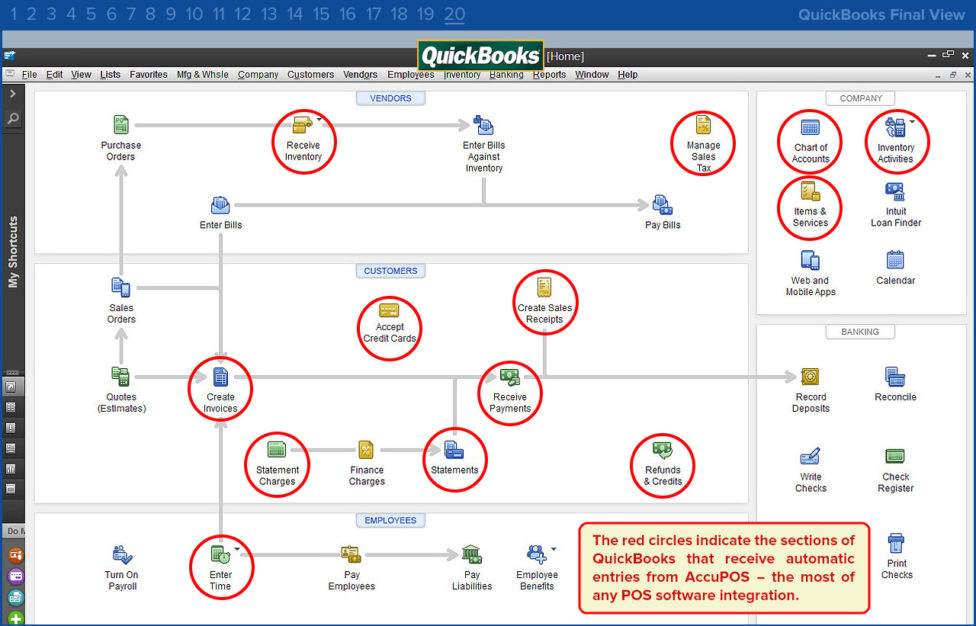
Task: Open the File menu
Action: point(29,75)
